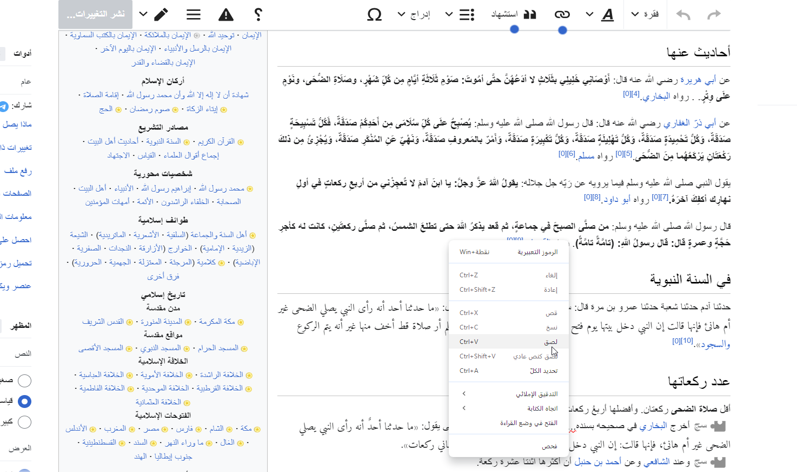Click reference [4] after البخاري
Viewport: 797px width, 472px height.
click(x=635, y=95)
